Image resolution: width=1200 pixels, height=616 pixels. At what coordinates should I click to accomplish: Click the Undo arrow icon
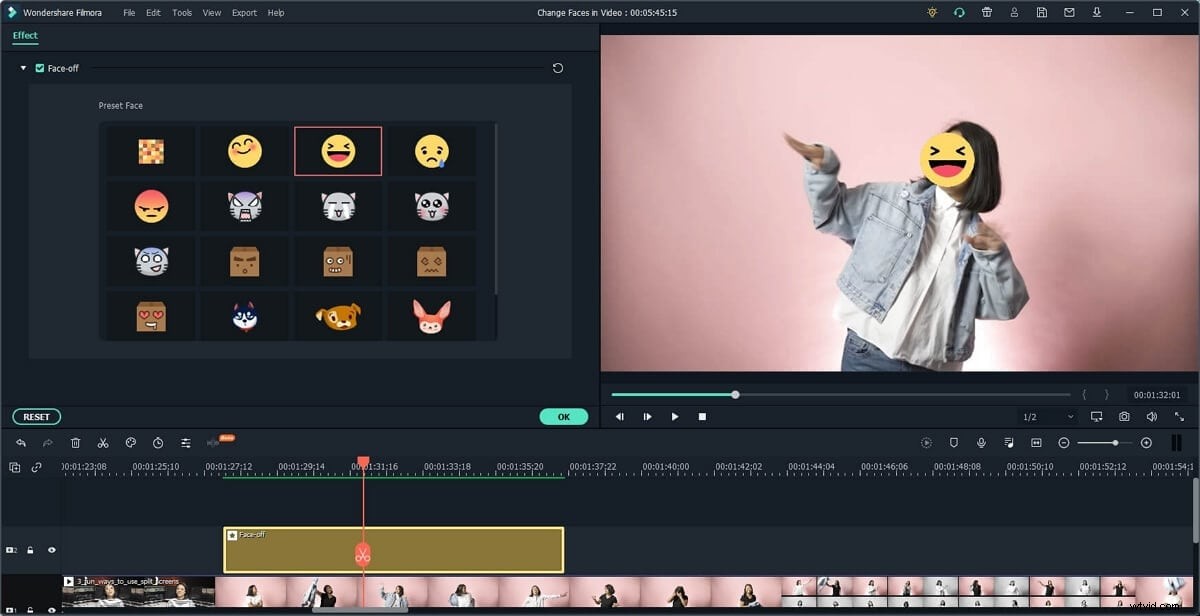[x=21, y=443]
